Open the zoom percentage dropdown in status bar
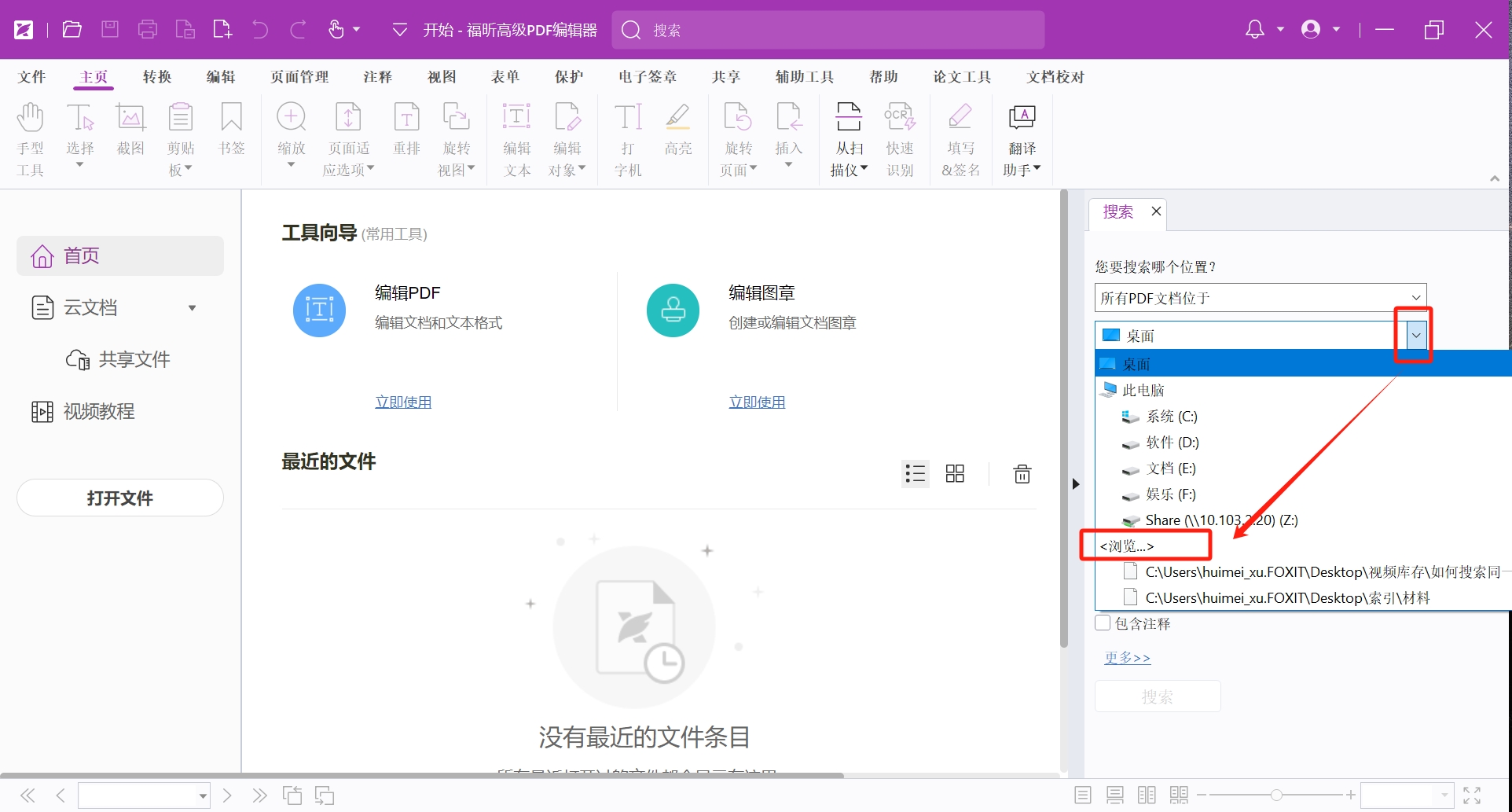The image size is (1512, 812). 1444,795
